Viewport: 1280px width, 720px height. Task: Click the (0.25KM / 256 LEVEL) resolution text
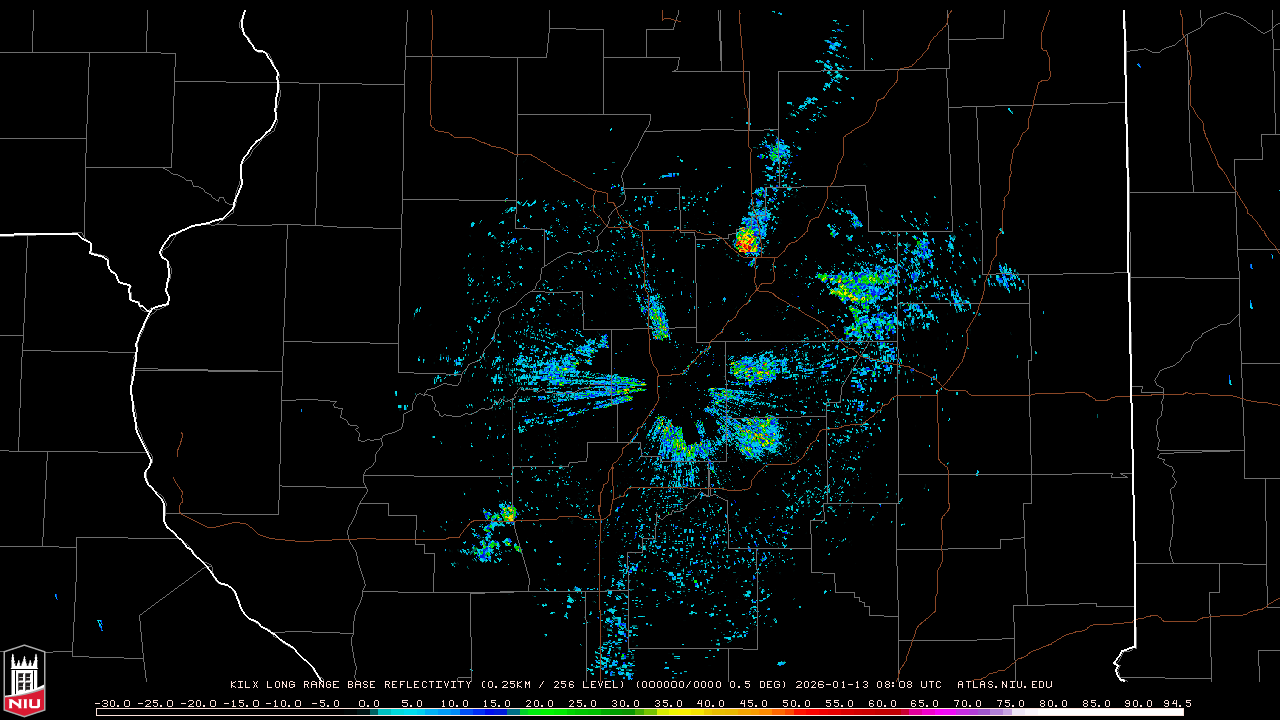click(x=553, y=685)
